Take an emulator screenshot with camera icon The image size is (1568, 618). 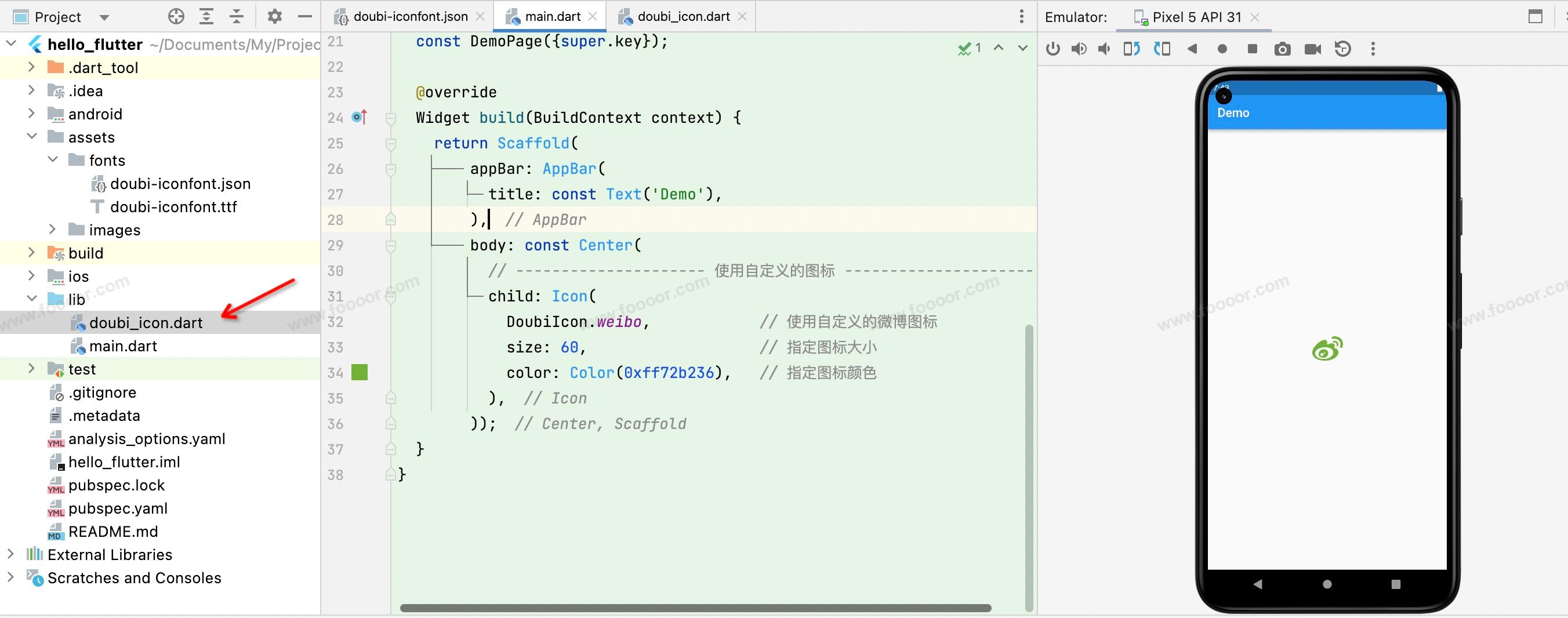point(1282,49)
